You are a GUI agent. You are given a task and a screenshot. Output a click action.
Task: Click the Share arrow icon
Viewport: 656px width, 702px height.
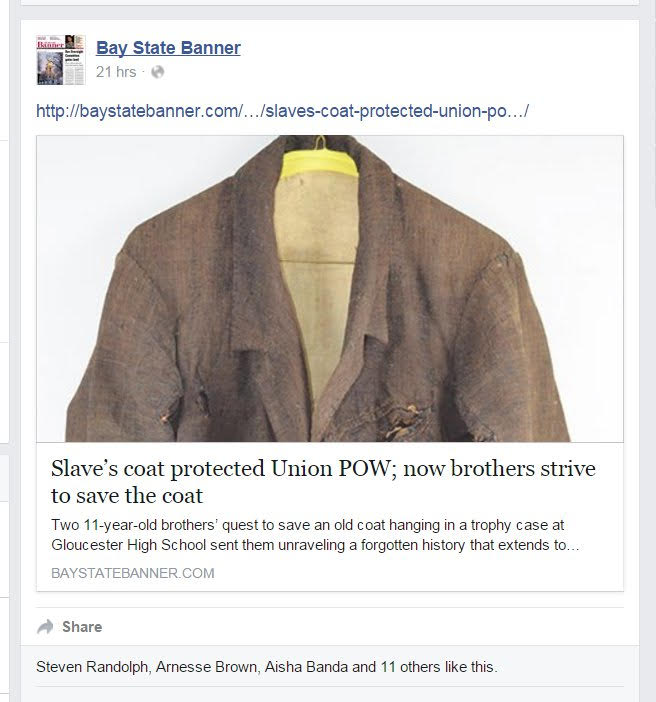point(45,626)
